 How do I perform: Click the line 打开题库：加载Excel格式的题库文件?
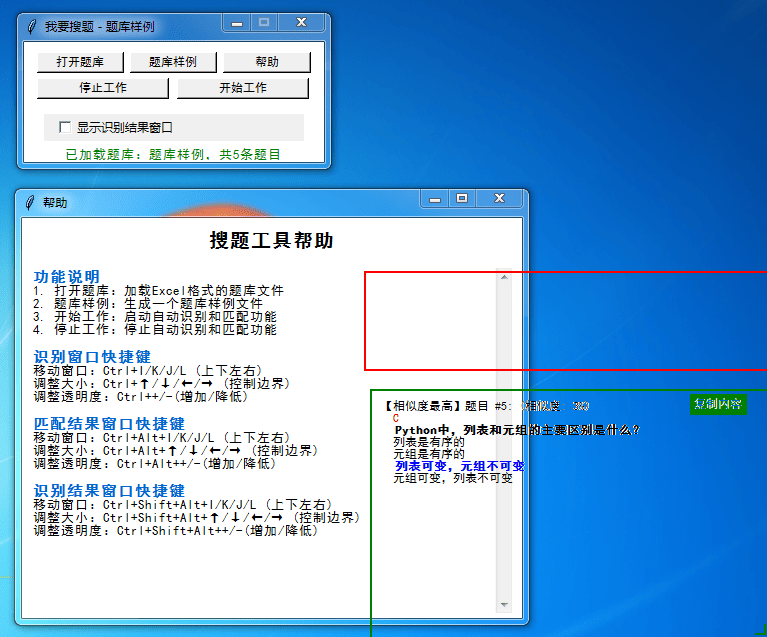point(158,291)
